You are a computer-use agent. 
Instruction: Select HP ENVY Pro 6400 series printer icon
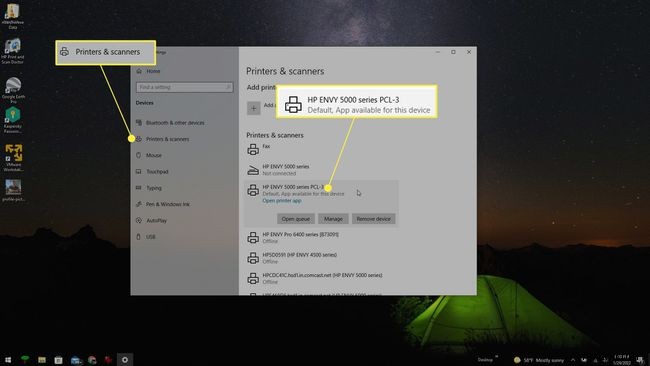pos(253,238)
